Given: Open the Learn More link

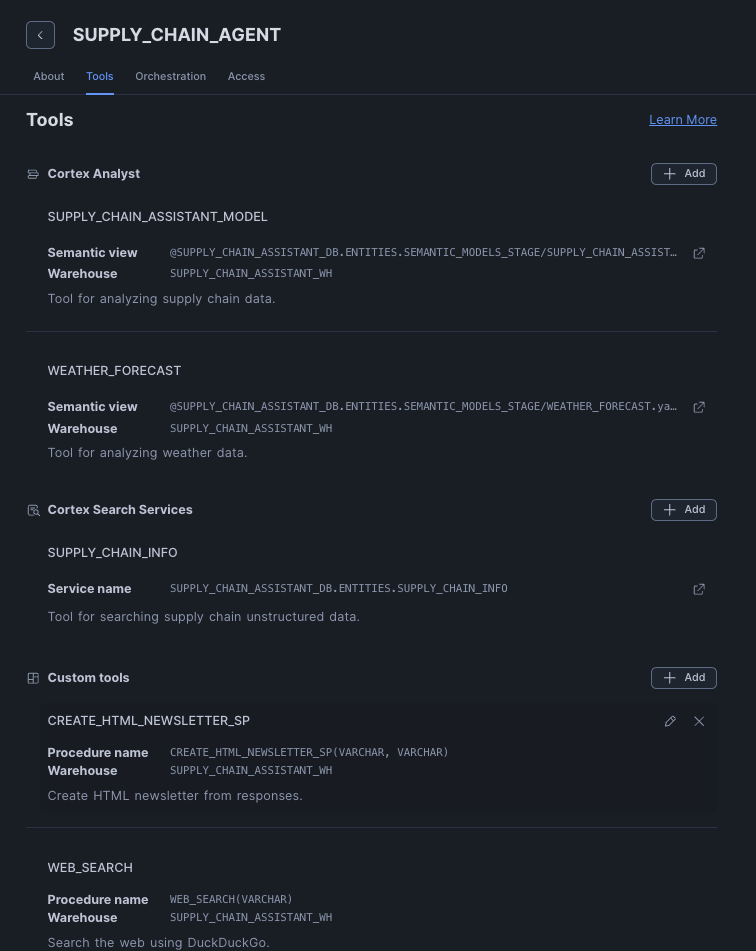Looking at the screenshot, I should coord(683,119).
